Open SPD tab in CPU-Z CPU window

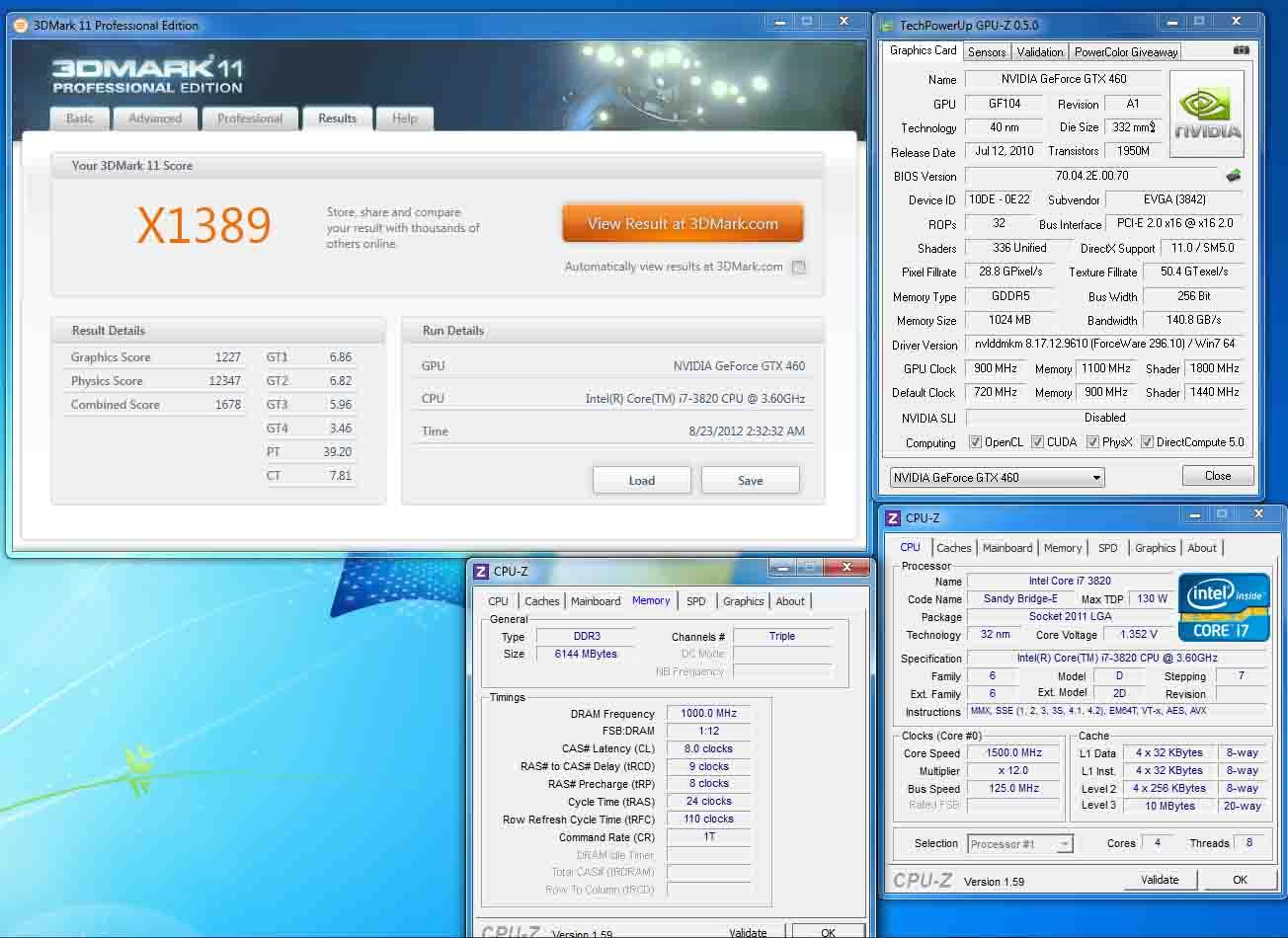(x=1108, y=548)
